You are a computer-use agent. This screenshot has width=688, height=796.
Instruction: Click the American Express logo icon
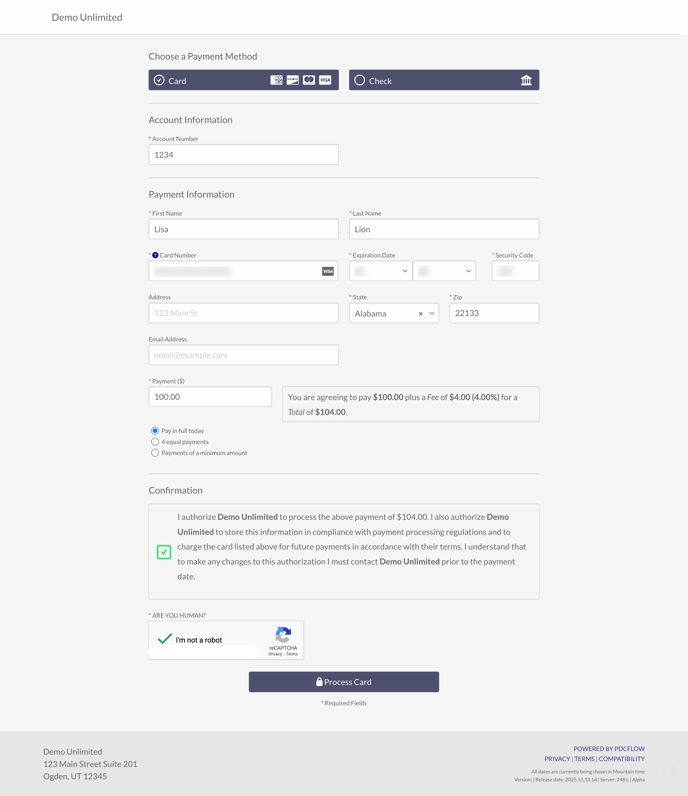(x=276, y=80)
